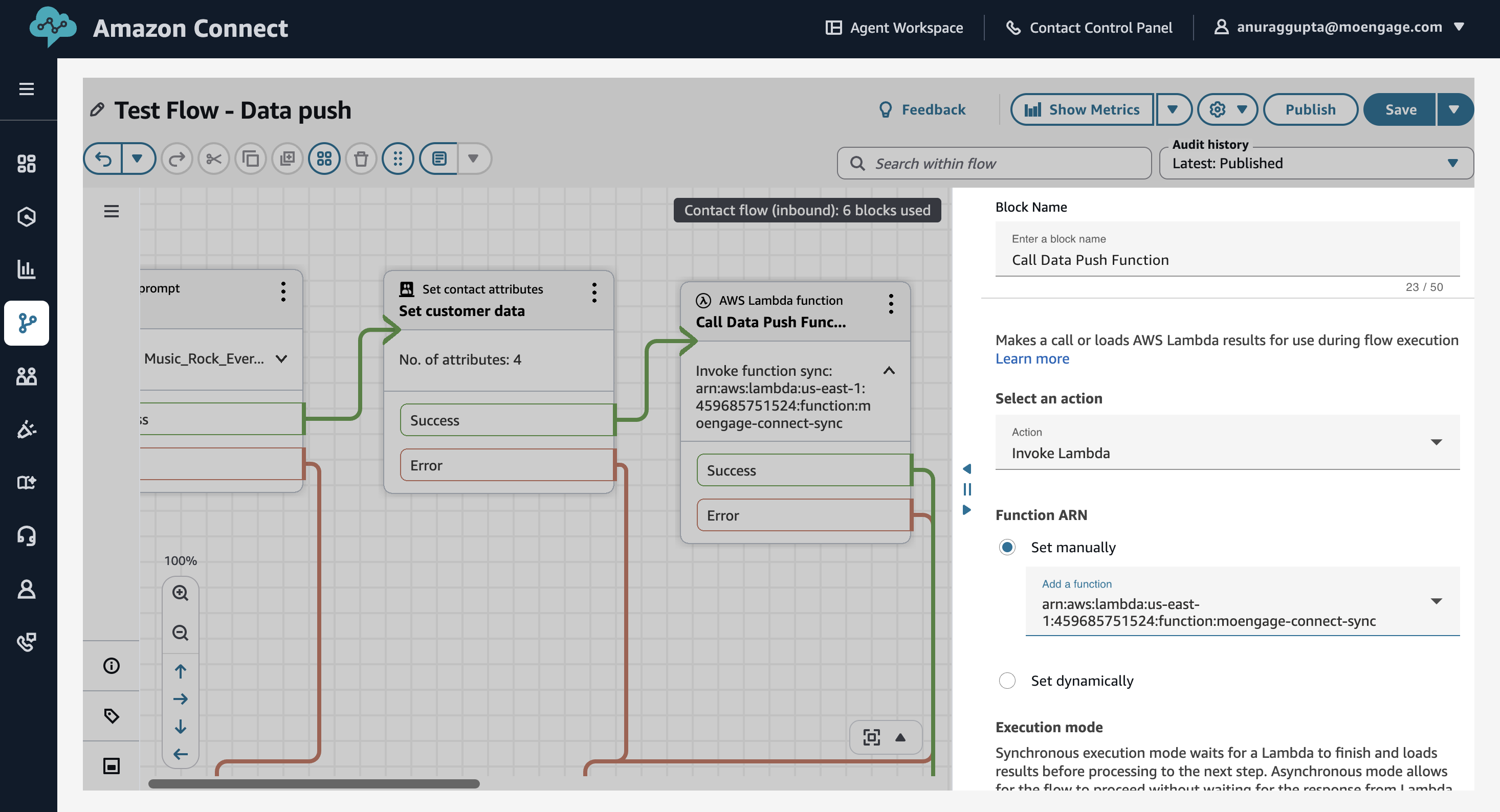Click the cut scissors icon
The width and height of the screenshot is (1500, 812).
point(214,159)
